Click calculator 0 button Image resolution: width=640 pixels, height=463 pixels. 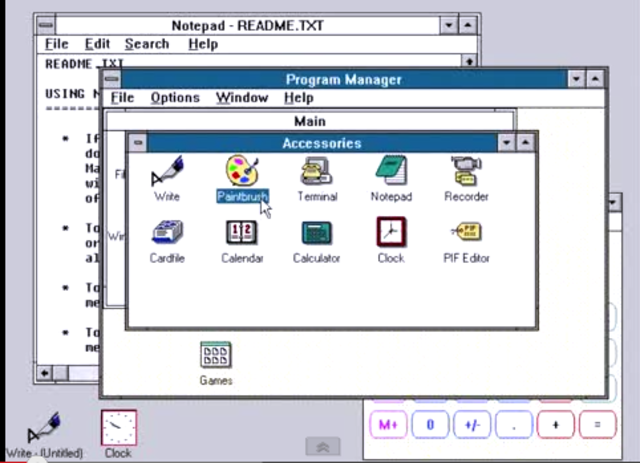tap(430, 425)
